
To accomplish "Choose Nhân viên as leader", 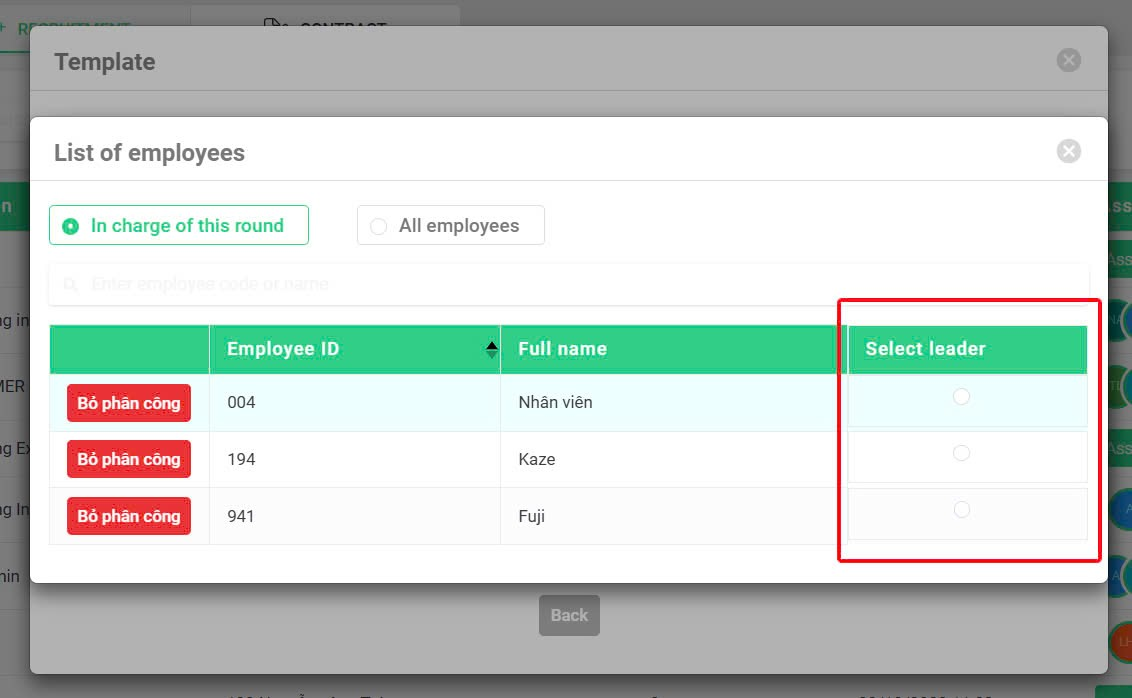I will point(961,396).
